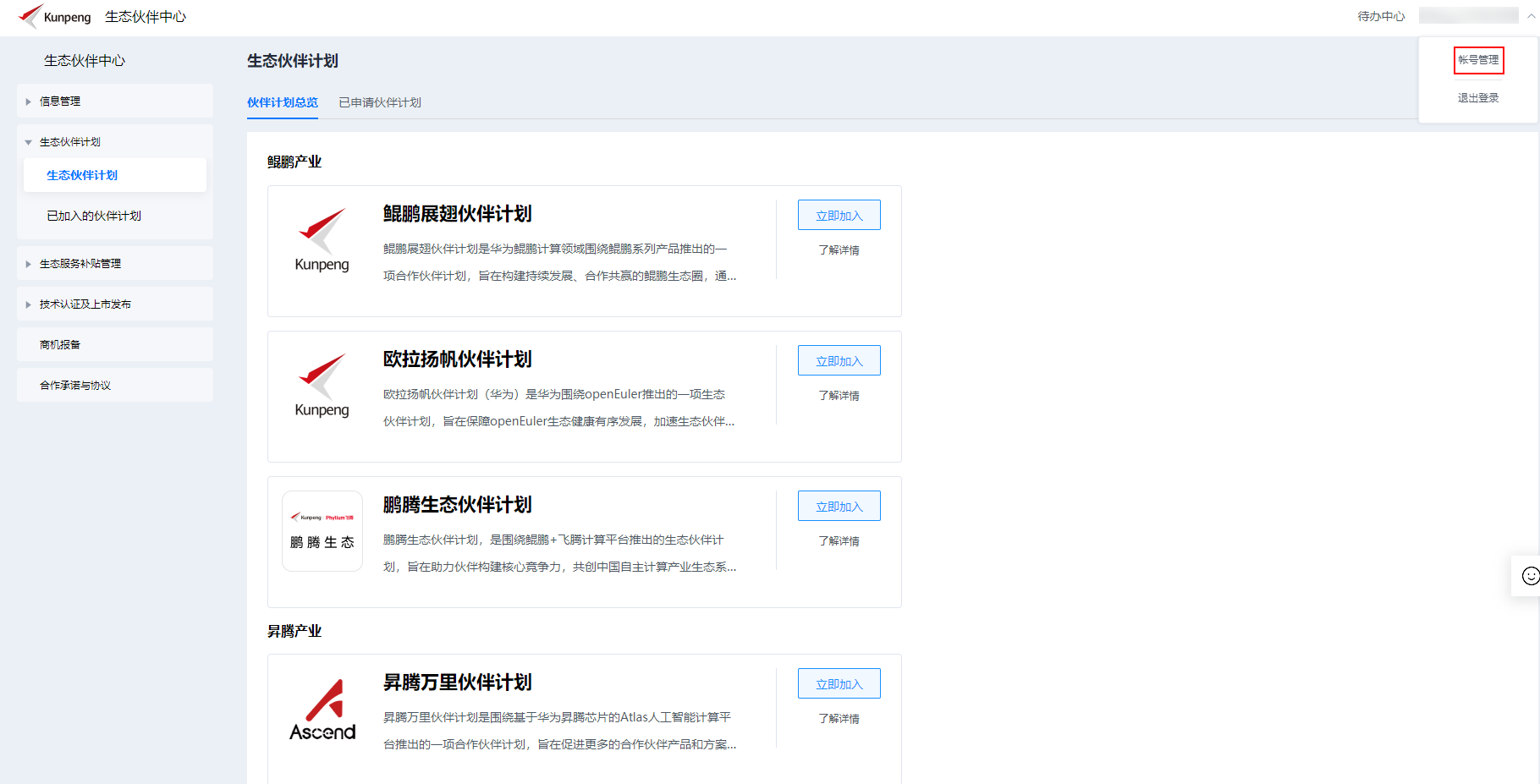Screen dimensions: 1540x784
Task: Click the 昇腾万里伙伴计划 title
Action: pos(458,683)
